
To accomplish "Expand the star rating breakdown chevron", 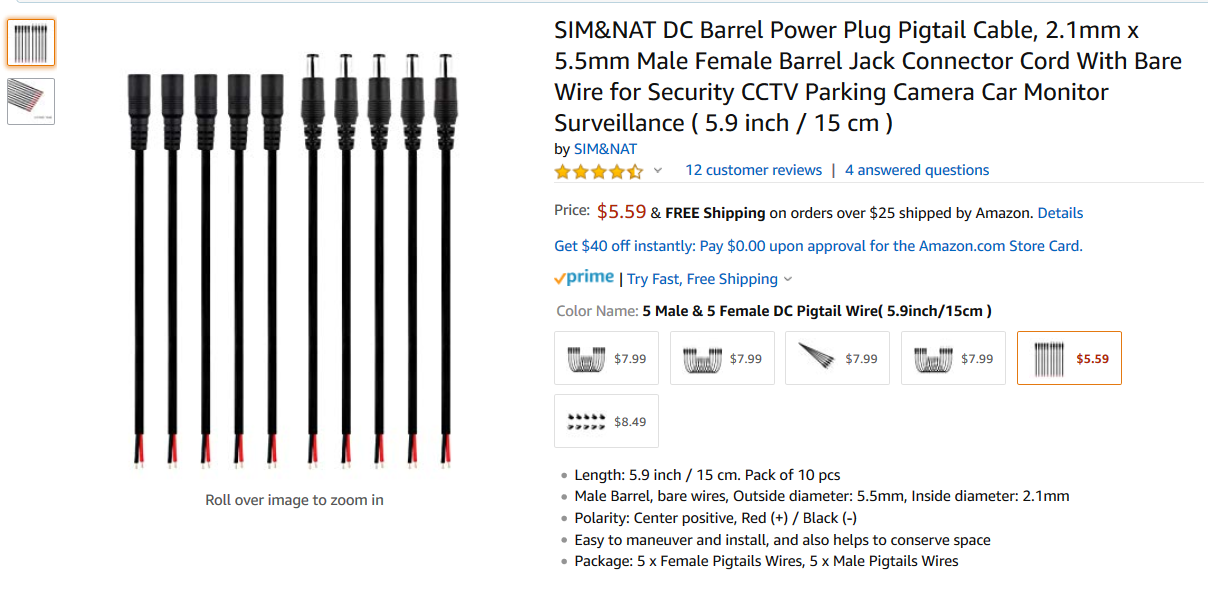I will (658, 171).
